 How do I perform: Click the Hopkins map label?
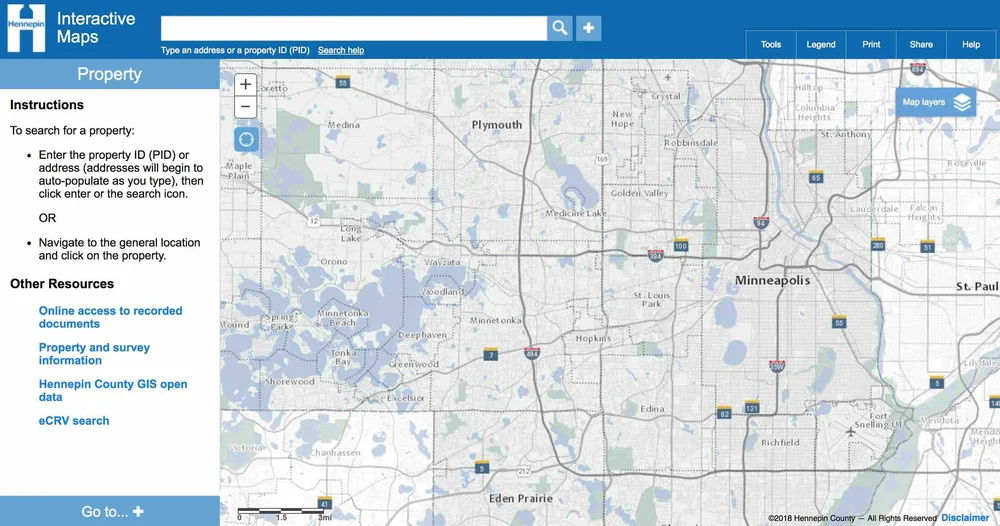pyautogui.click(x=593, y=339)
